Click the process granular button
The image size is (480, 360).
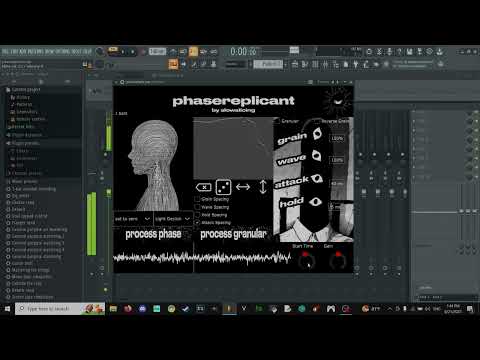tap(233, 234)
